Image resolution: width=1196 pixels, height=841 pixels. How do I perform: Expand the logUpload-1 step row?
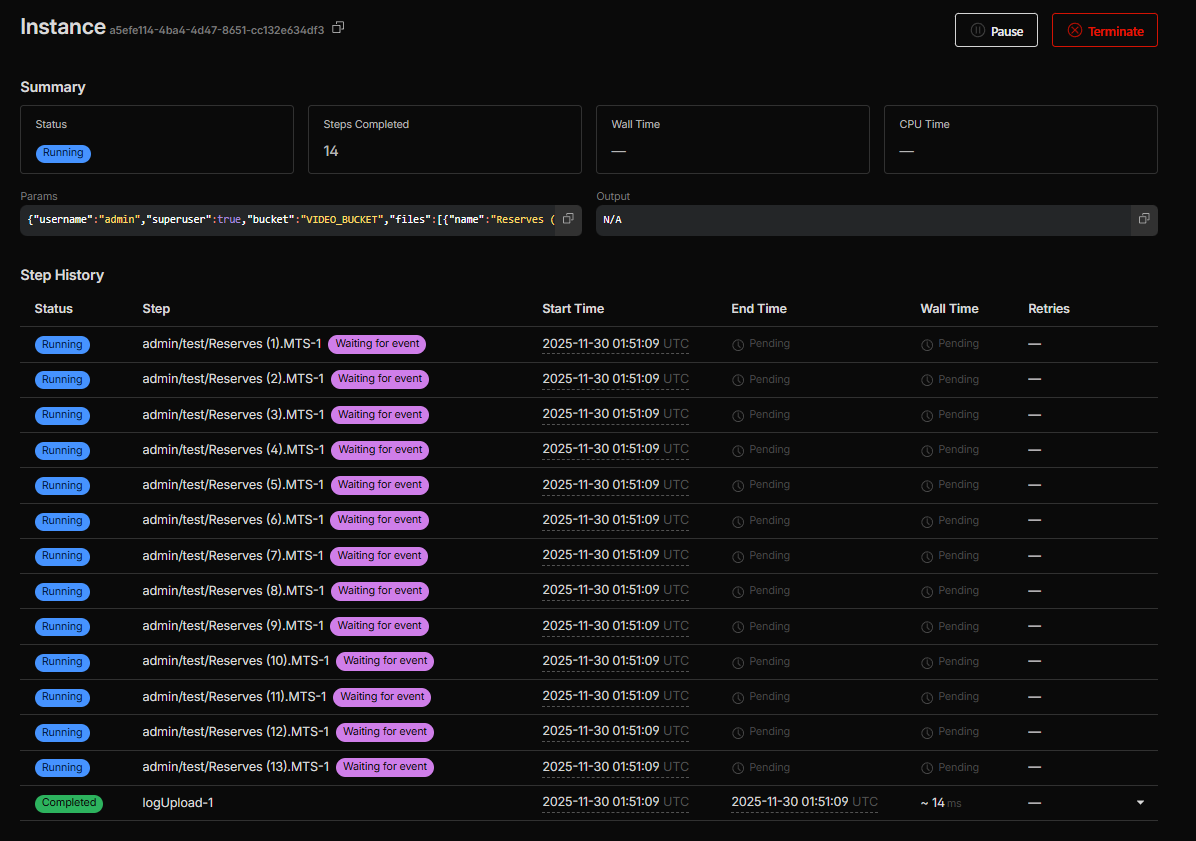(1141, 802)
